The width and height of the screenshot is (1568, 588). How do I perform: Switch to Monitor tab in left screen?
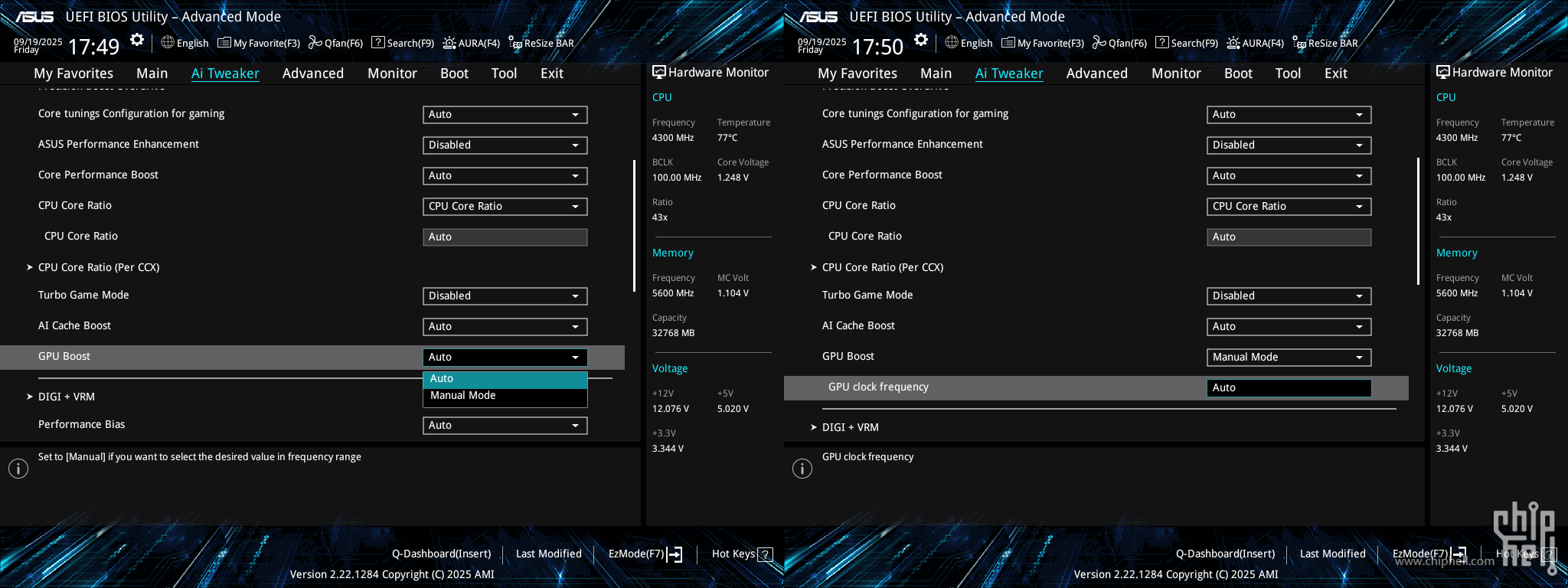click(x=392, y=73)
